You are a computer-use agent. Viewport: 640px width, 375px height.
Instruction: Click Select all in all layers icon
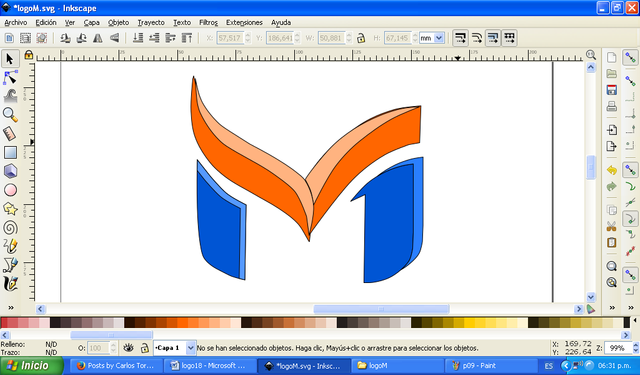(x=25, y=38)
